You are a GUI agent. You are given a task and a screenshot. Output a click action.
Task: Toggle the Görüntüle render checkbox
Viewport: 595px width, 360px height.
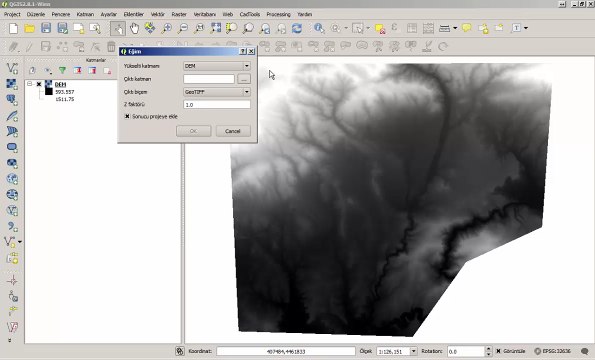(499, 351)
